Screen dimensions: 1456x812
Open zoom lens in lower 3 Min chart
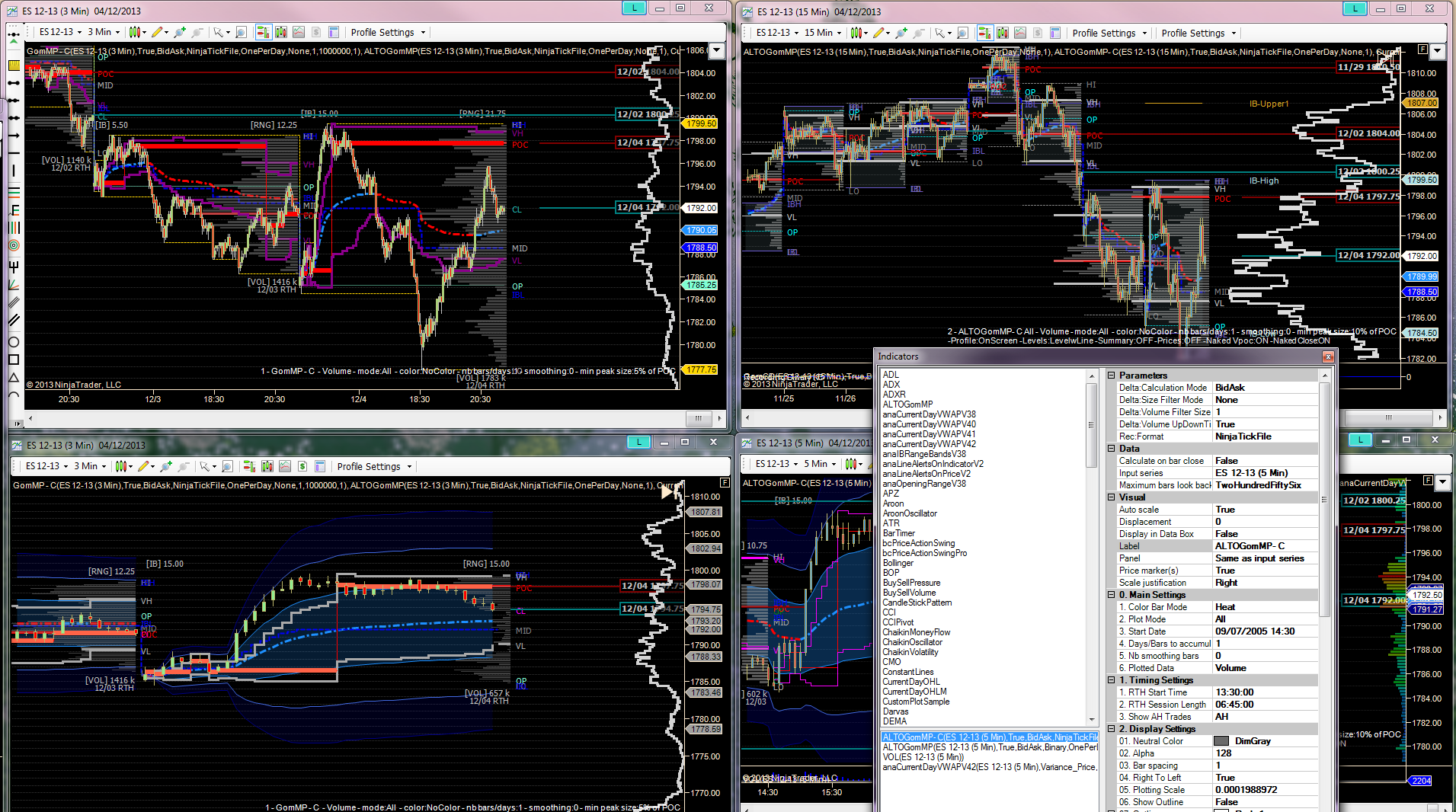point(227,466)
